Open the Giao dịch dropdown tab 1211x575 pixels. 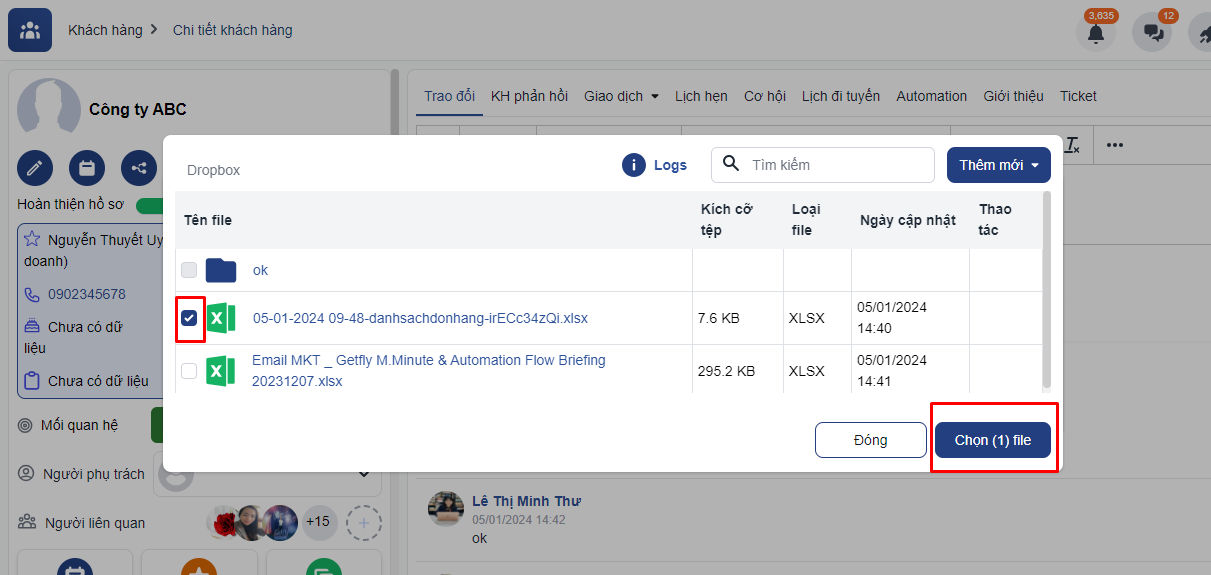[621, 96]
